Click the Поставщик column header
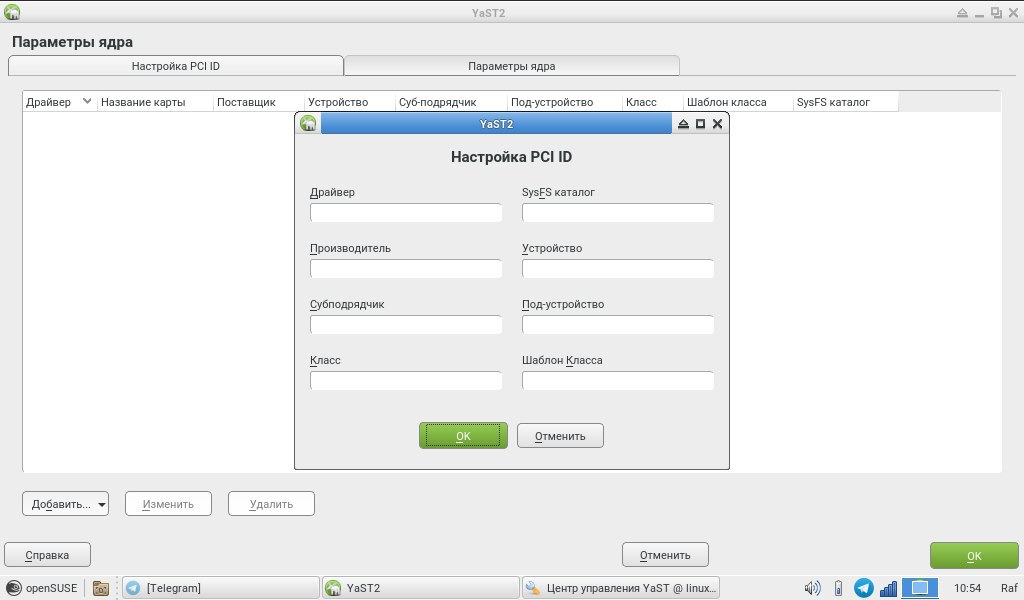 point(259,102)
